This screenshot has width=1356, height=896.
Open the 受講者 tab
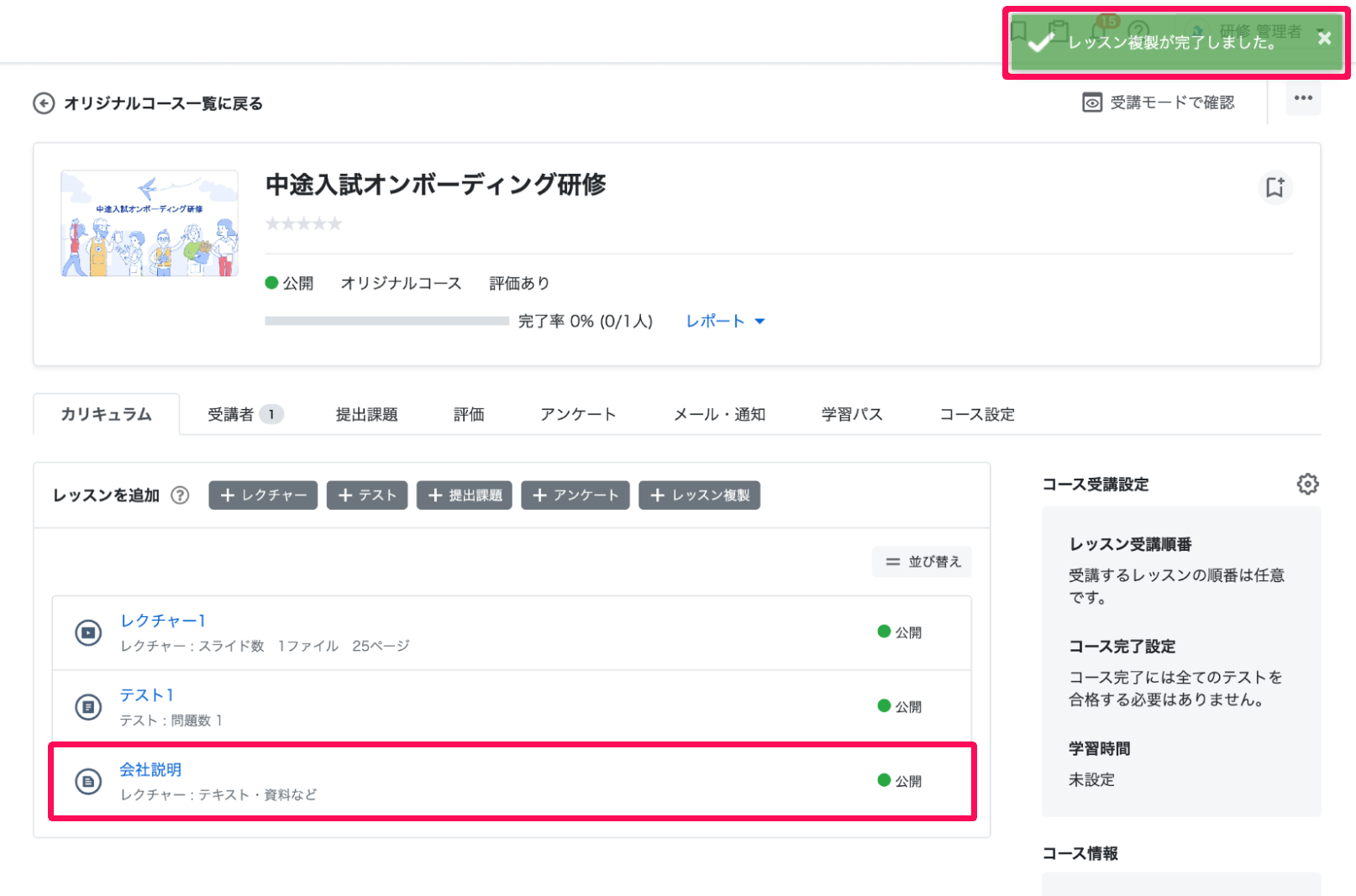(245, 414)
